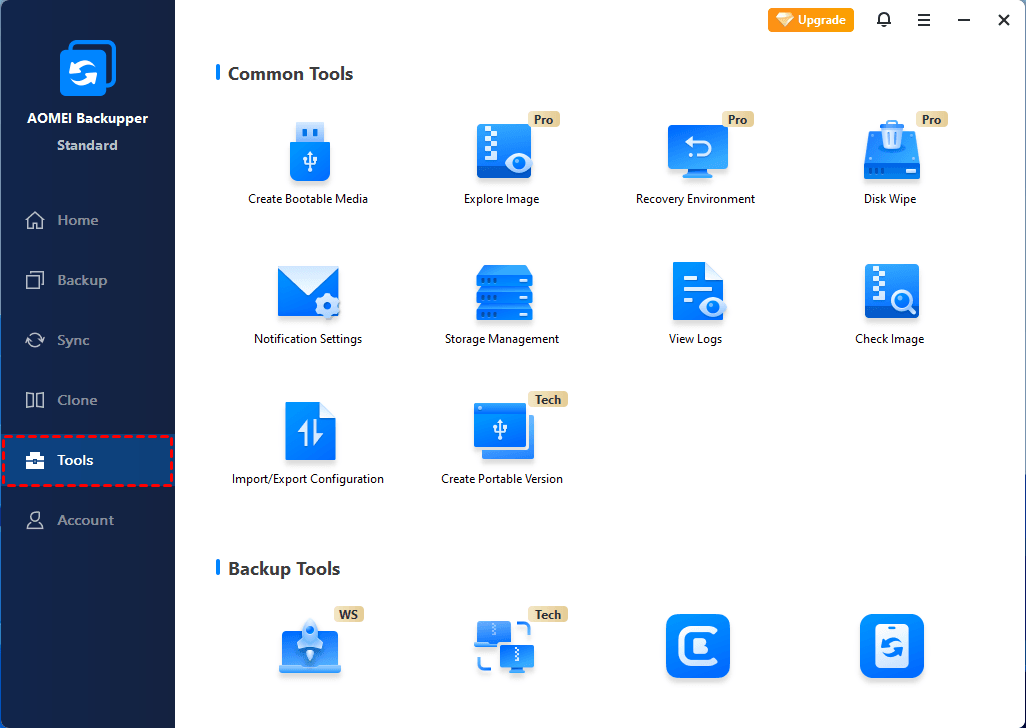The image size is (1026, 728).
Task: Open the phone sync app icon
Action: pyautogui.click(x=891, y=646)
